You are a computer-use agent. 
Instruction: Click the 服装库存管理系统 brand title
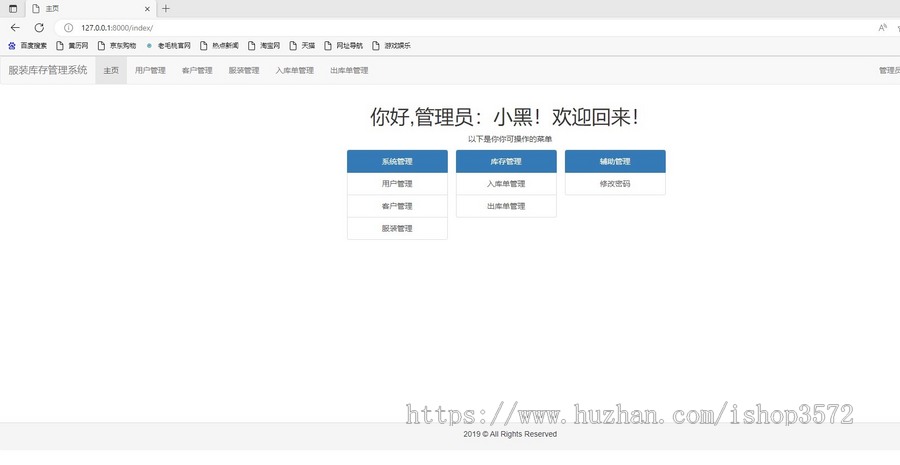(48, 70)
